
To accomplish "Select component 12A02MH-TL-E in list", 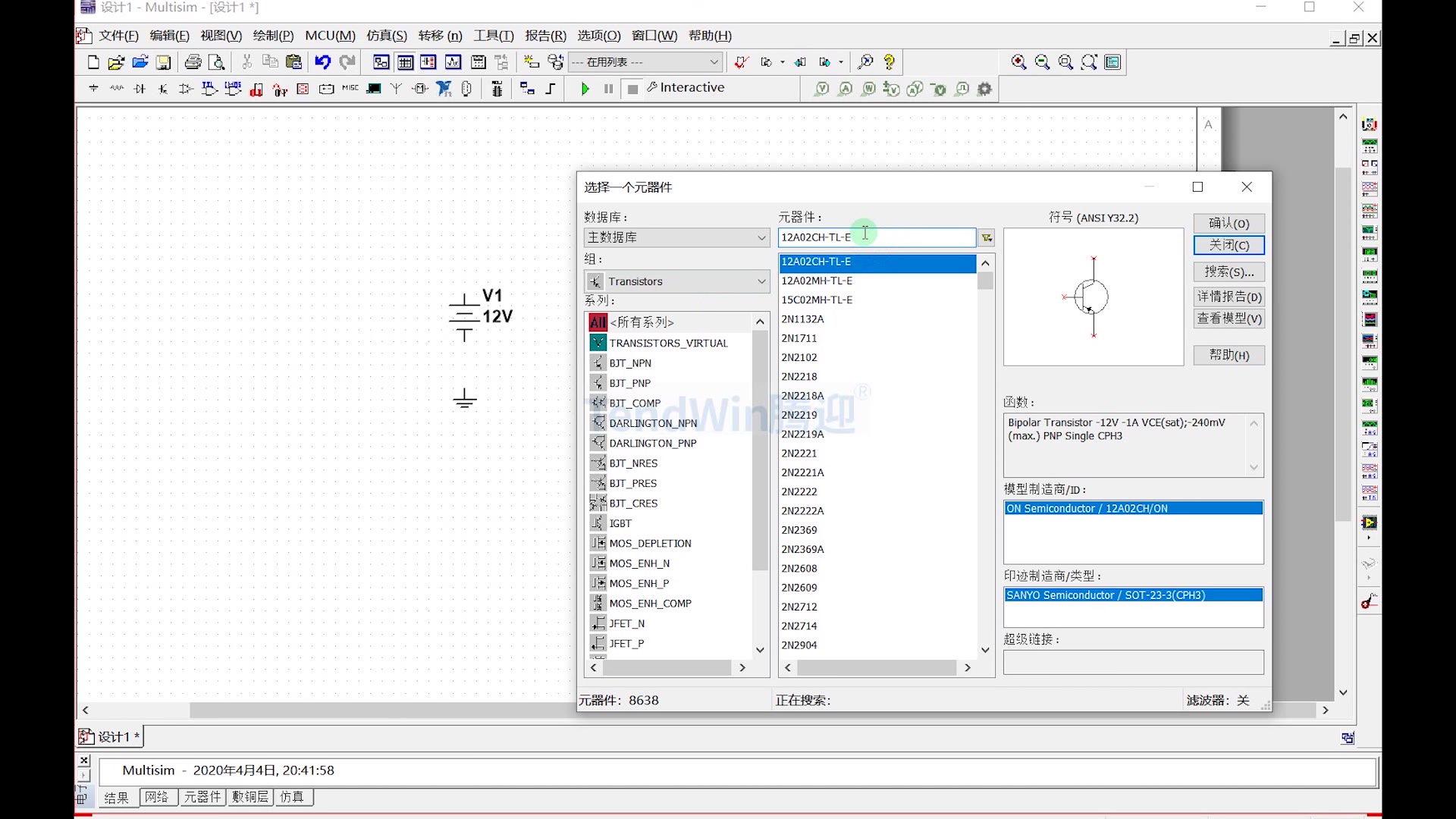I will pyautogui.click(x=817, y=281).
